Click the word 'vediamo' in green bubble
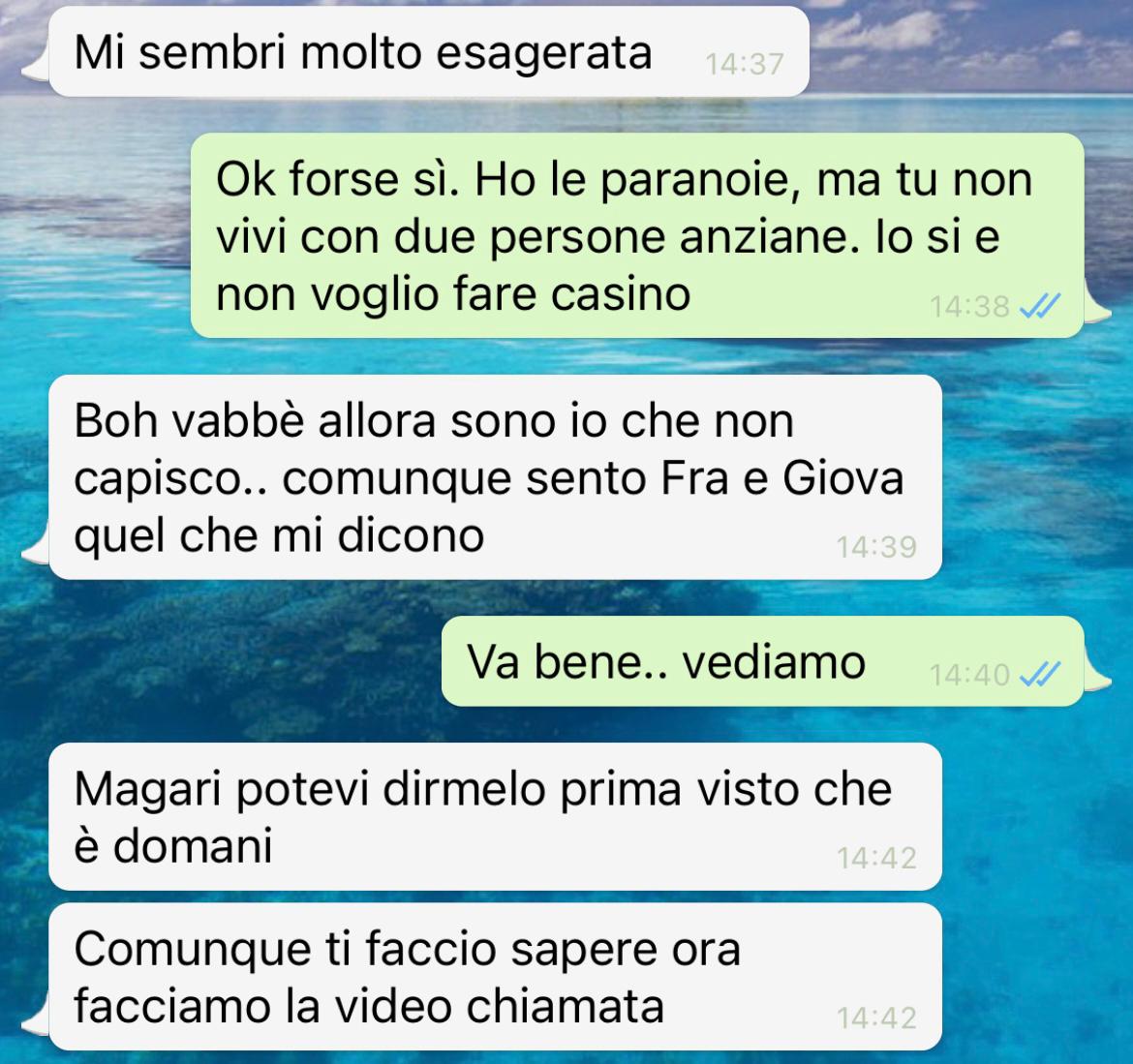Image resolution: width=1133 pixels, height=1064 pixels. [774, 661]
